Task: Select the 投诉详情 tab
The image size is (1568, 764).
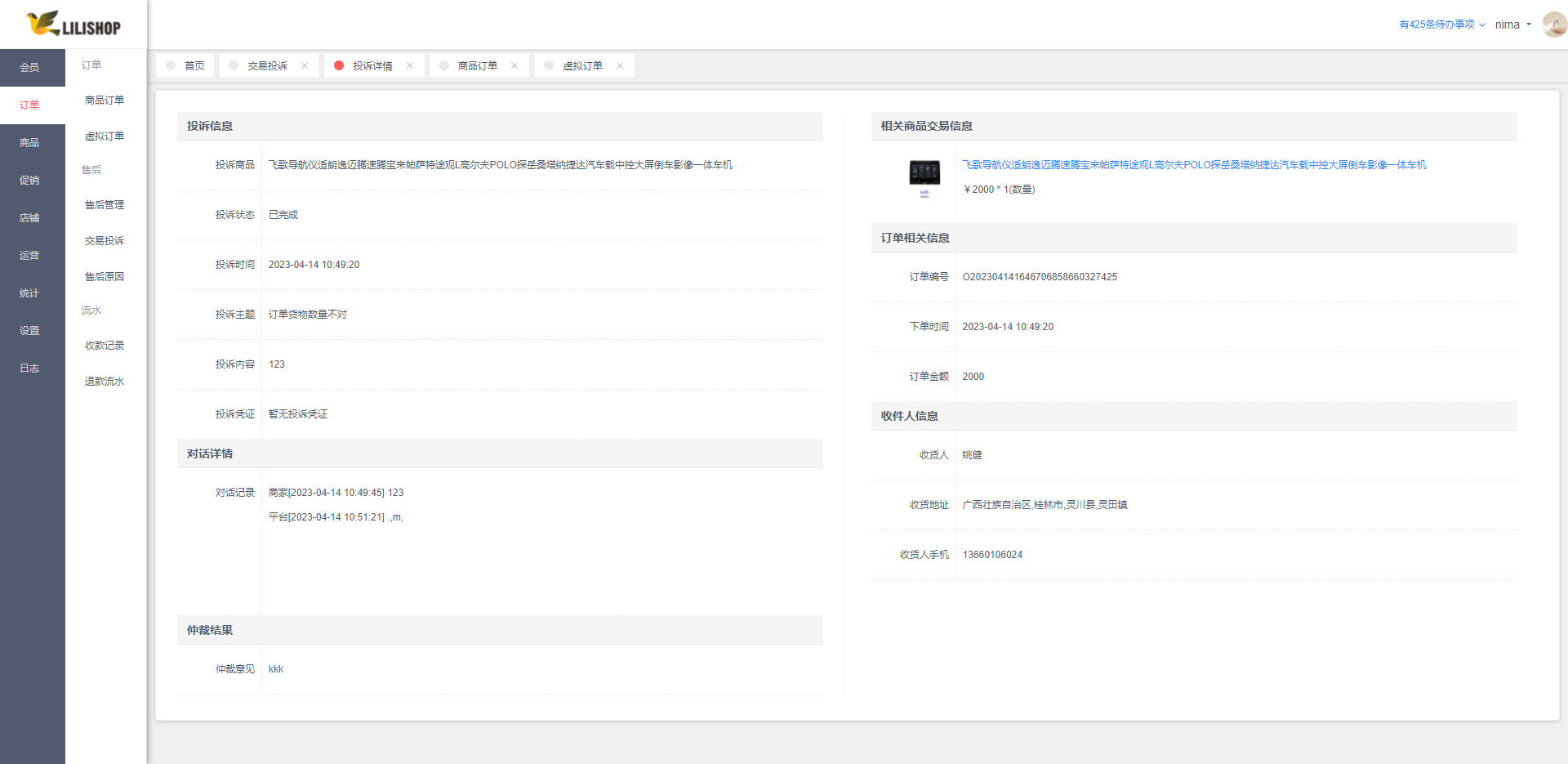Action: pyautogui.click(x=372, y=65)
